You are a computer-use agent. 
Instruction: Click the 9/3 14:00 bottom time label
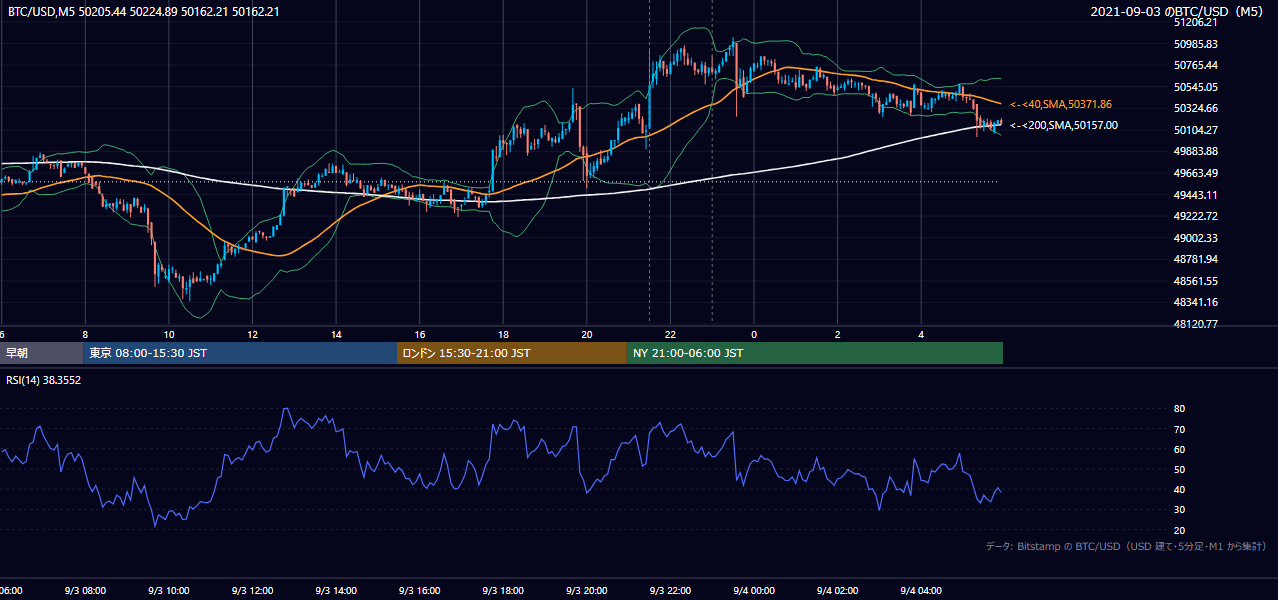(336, 592)
